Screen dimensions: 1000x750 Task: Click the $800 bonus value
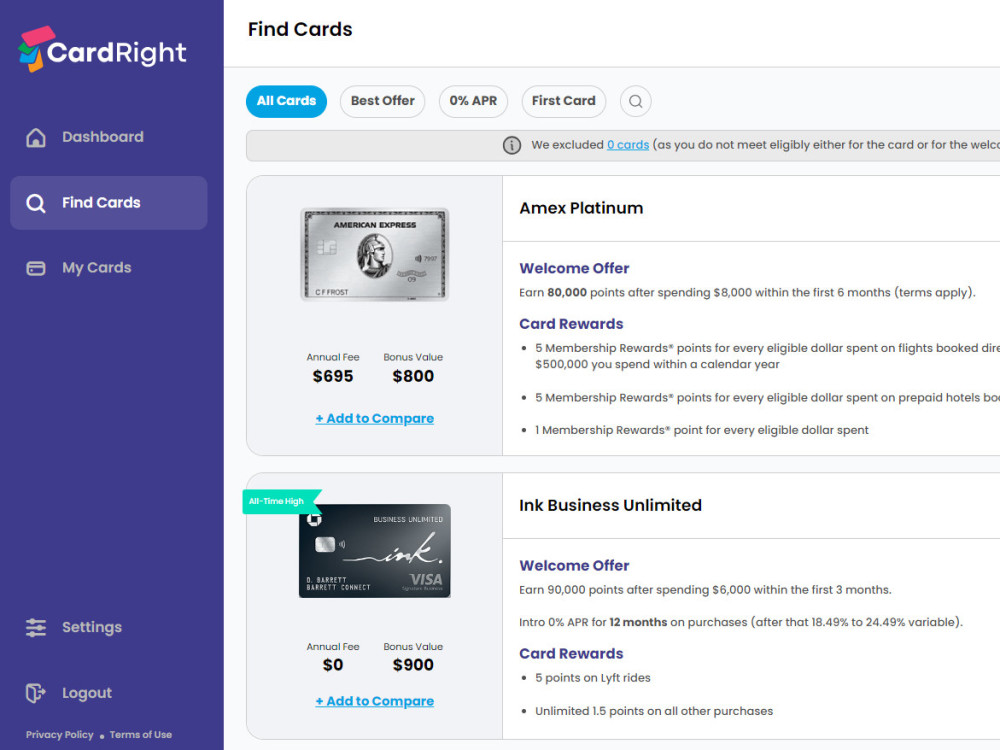(413, 376)
